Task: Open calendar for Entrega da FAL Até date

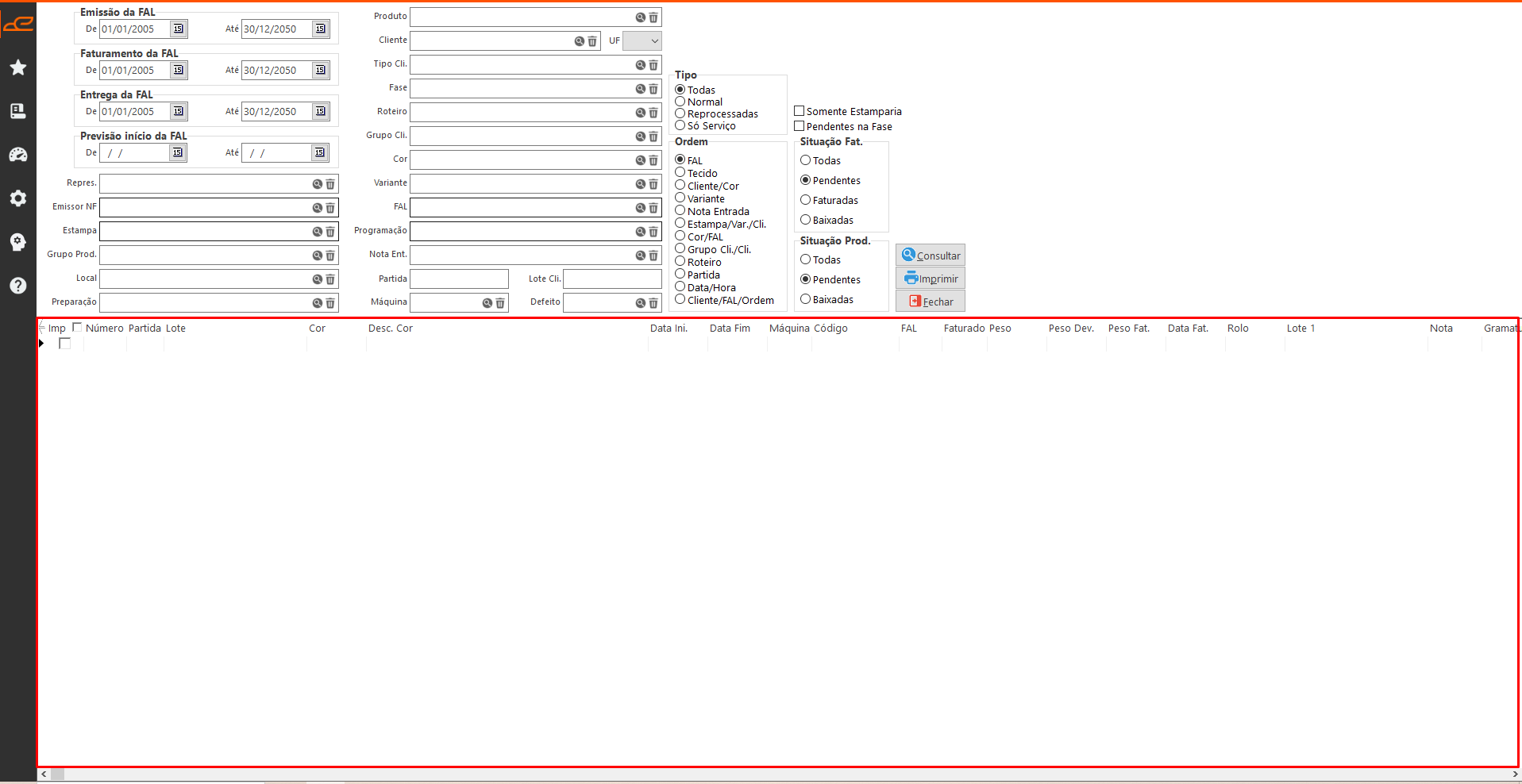Action: tap(321, 112)
